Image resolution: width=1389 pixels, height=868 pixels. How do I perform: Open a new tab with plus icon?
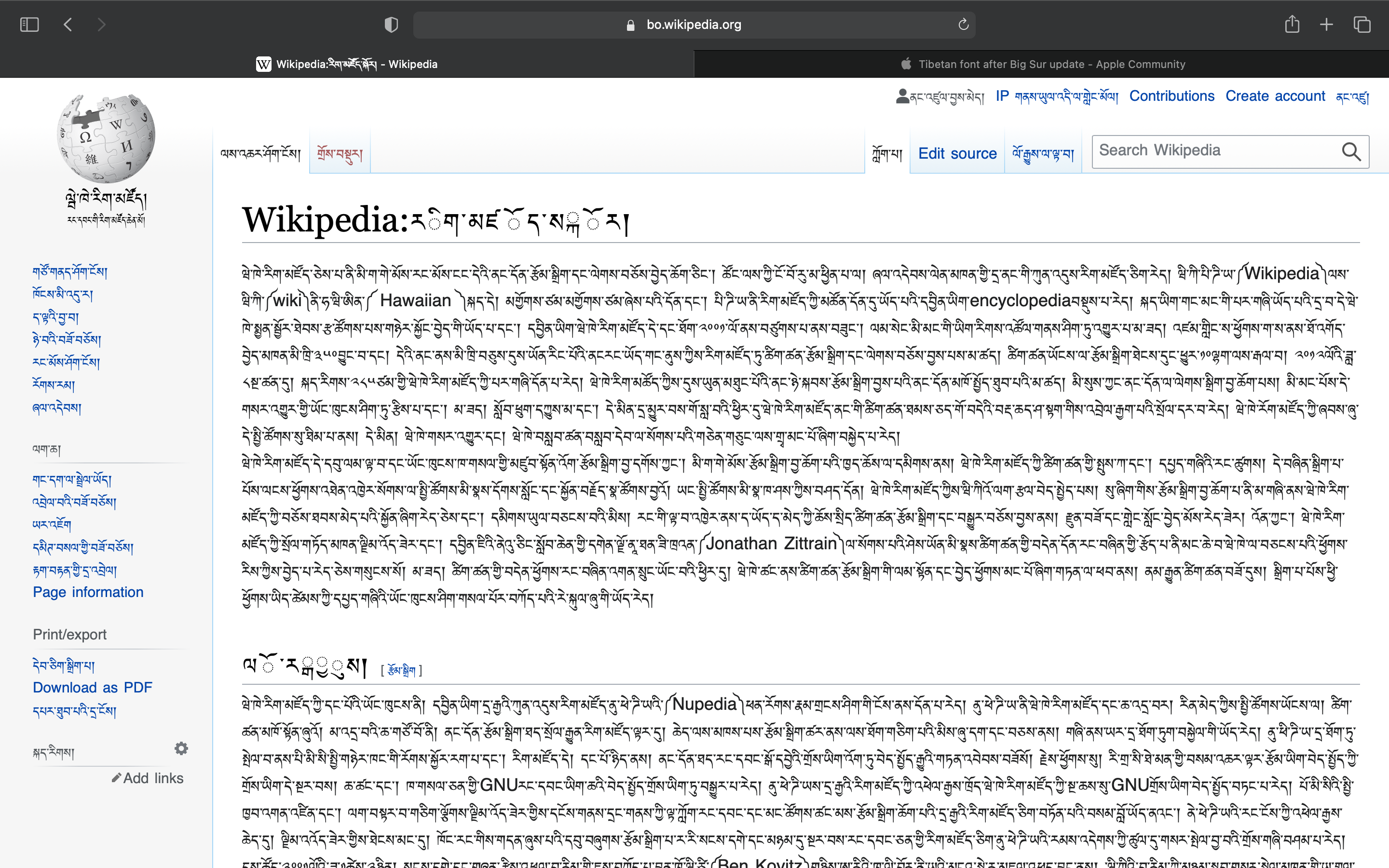click(x=1326, y=25)
